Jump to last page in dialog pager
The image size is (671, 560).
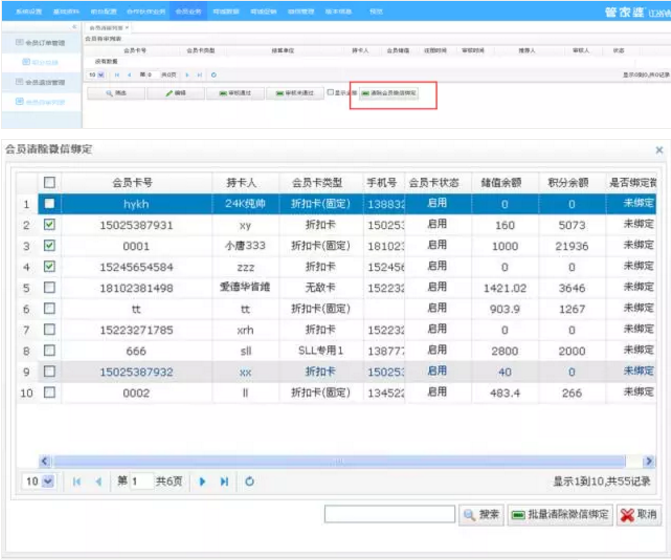(x=224, y=482)
